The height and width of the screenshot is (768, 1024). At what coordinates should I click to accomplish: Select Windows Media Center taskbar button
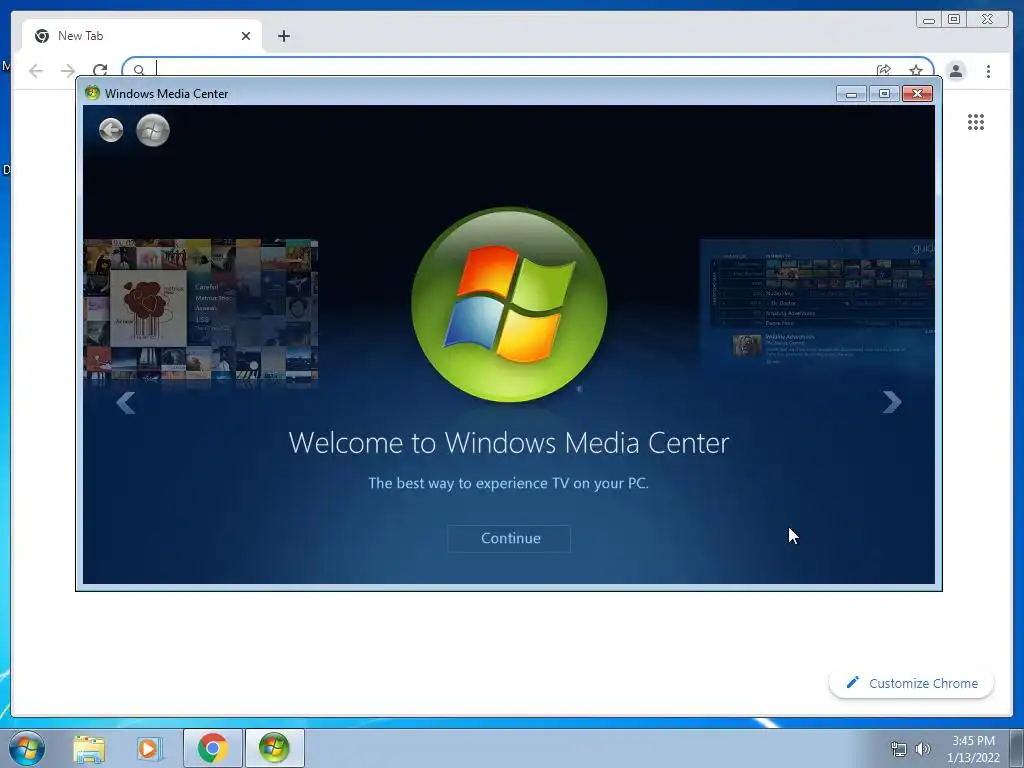coord(275,748)
